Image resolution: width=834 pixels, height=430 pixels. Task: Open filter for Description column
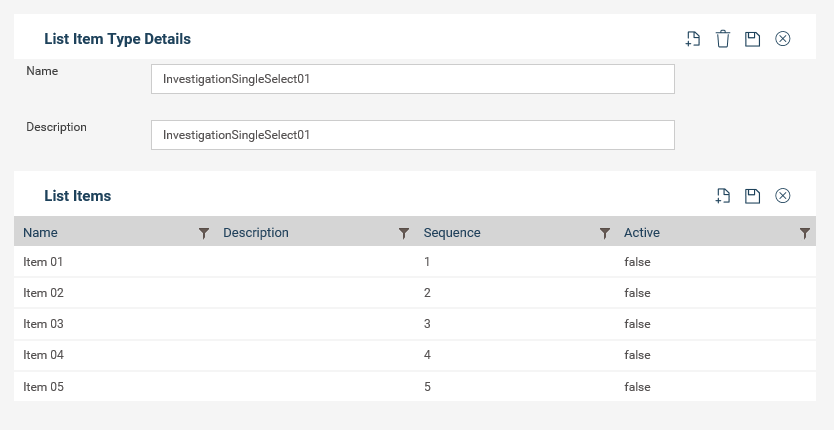click(x=404, y=233)
